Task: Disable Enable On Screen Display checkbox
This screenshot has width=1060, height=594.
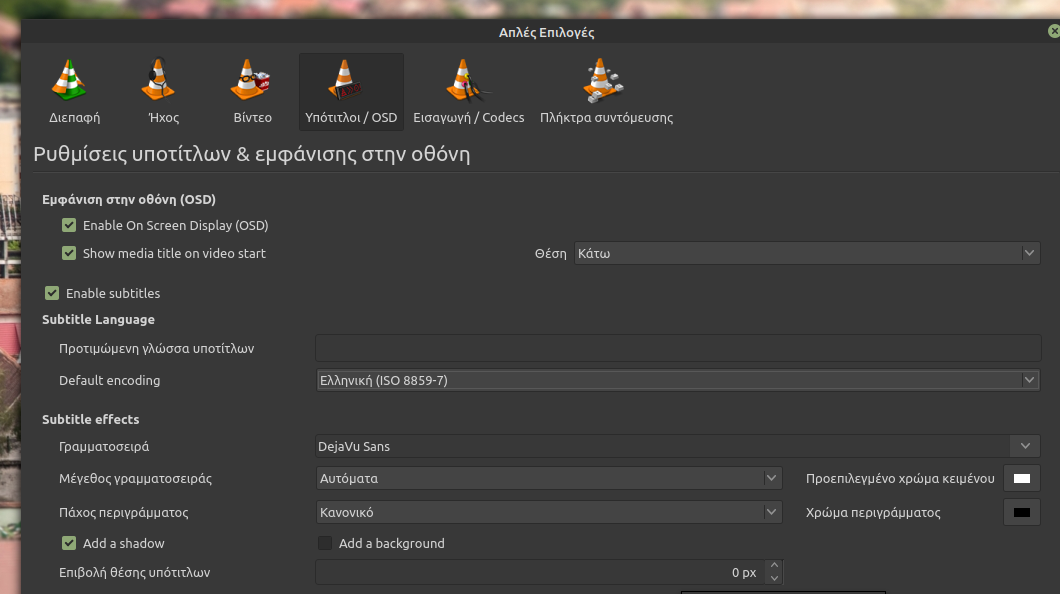Action: click(x=69, y=225)
